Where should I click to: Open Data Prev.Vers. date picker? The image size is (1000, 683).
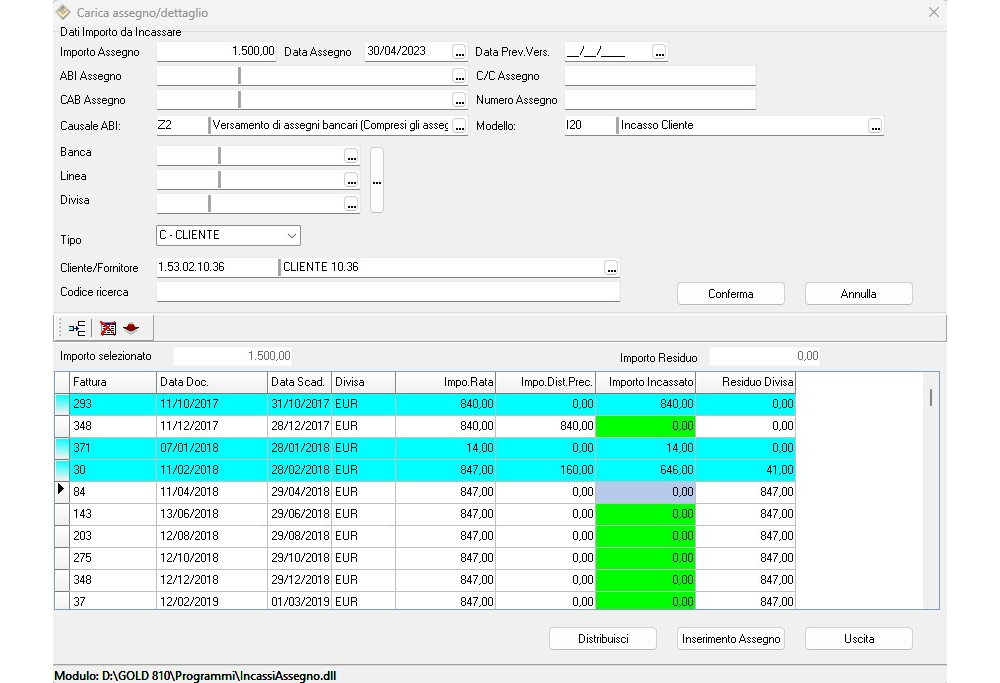[660, 52]
